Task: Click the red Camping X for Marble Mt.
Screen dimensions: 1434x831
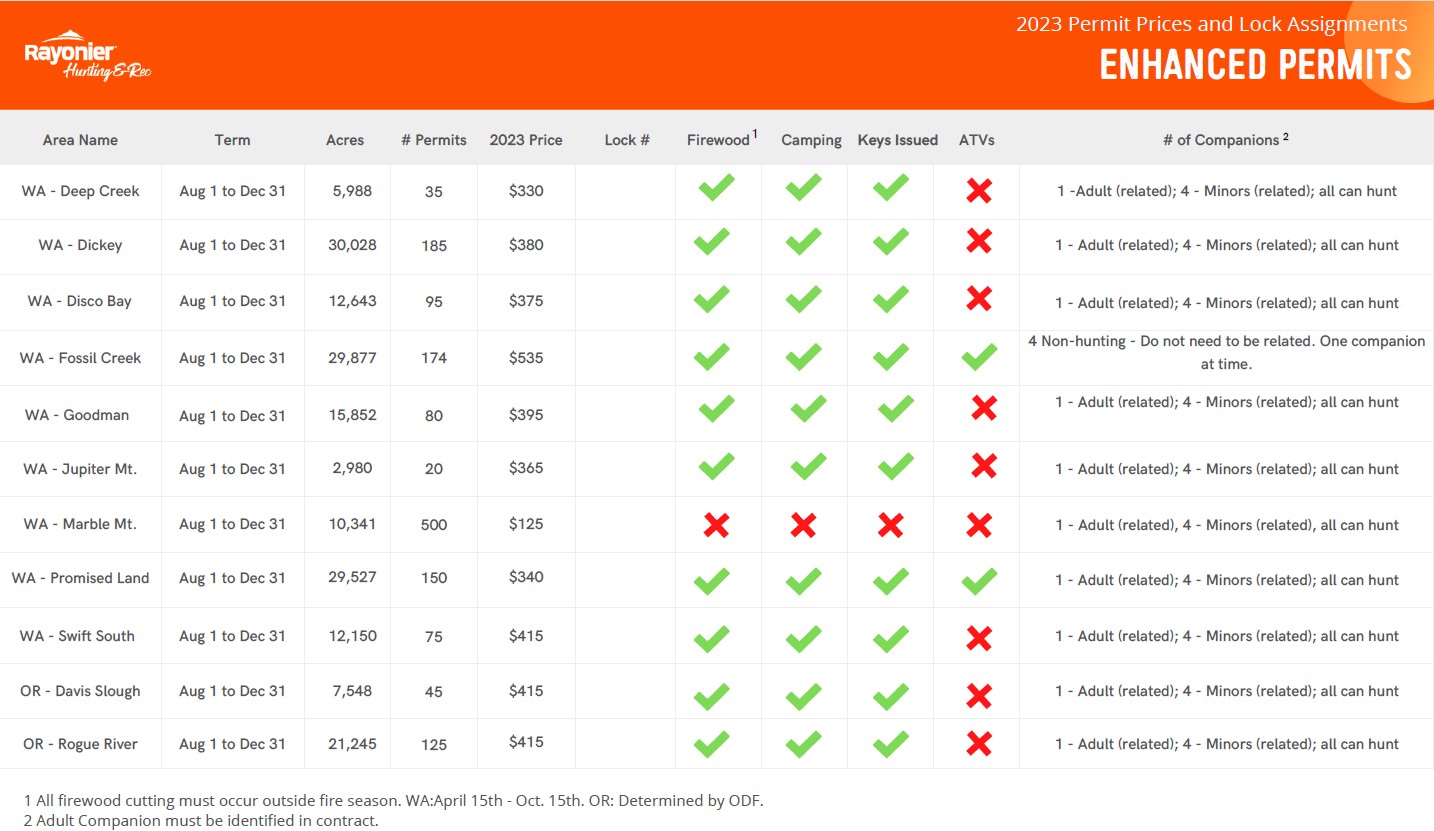Action: [x=803, y=525]
